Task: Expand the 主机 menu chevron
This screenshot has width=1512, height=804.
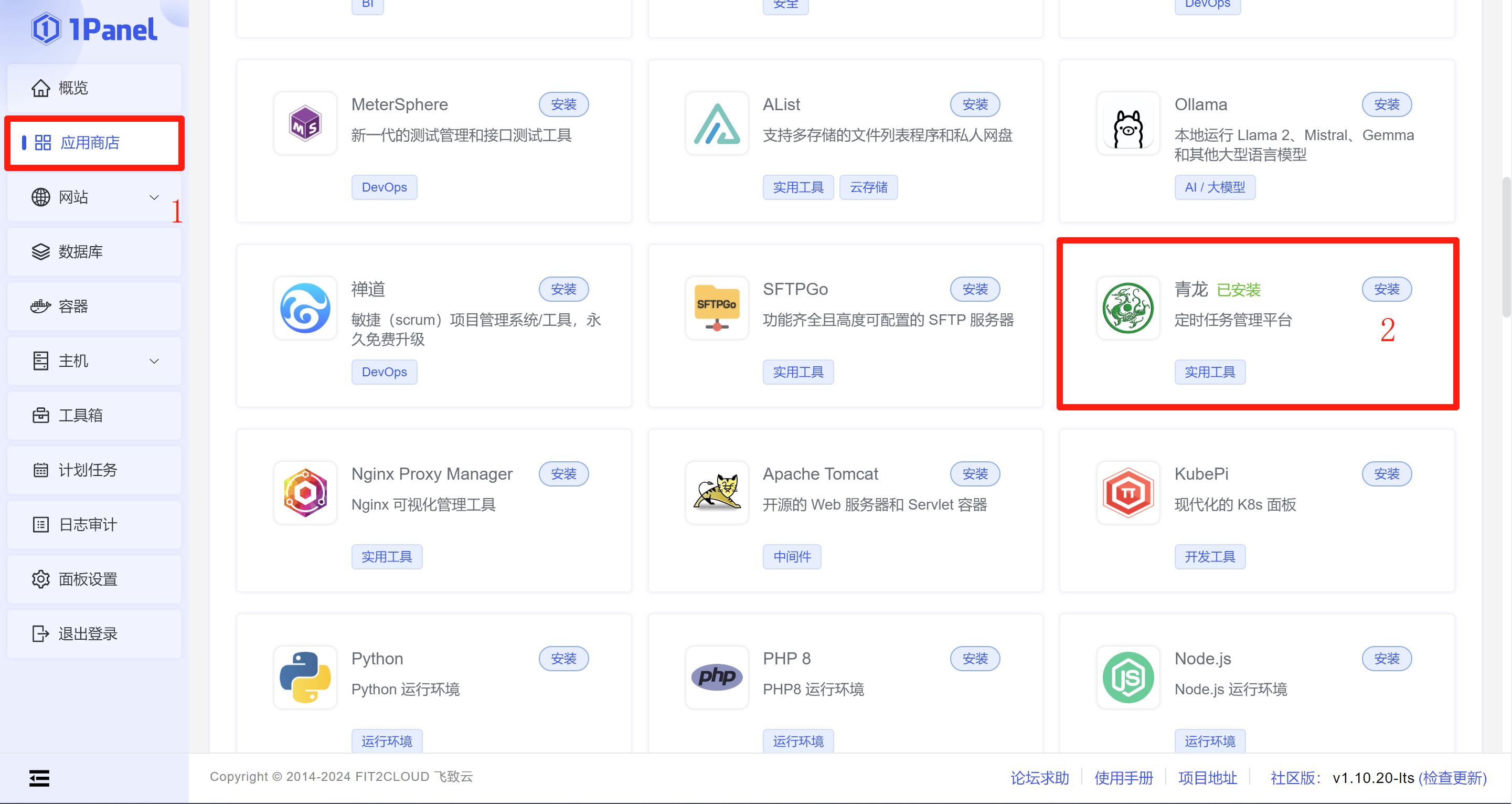Action: 154,361
